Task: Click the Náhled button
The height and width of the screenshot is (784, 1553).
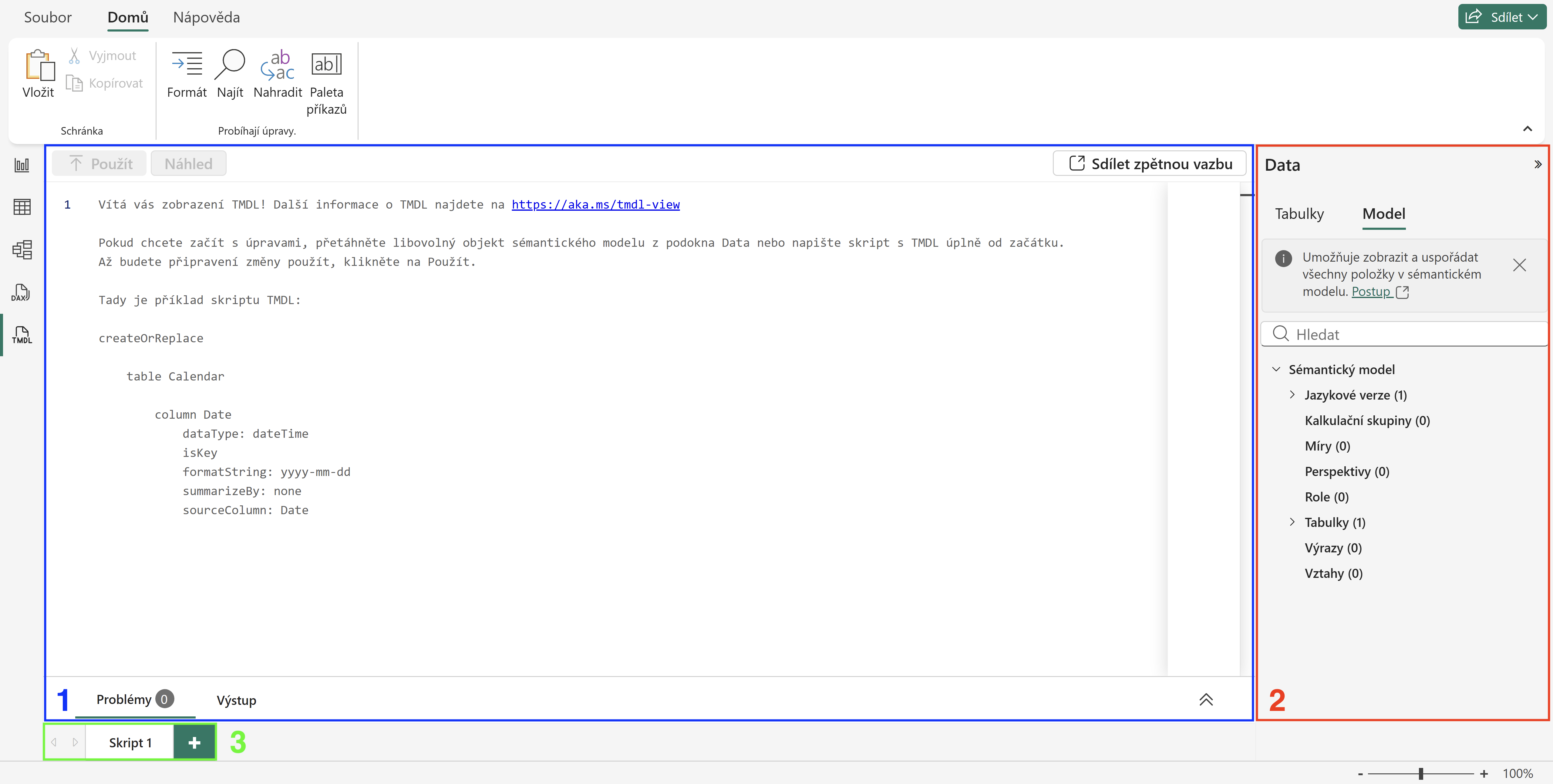Action: (x=188, y=164)
